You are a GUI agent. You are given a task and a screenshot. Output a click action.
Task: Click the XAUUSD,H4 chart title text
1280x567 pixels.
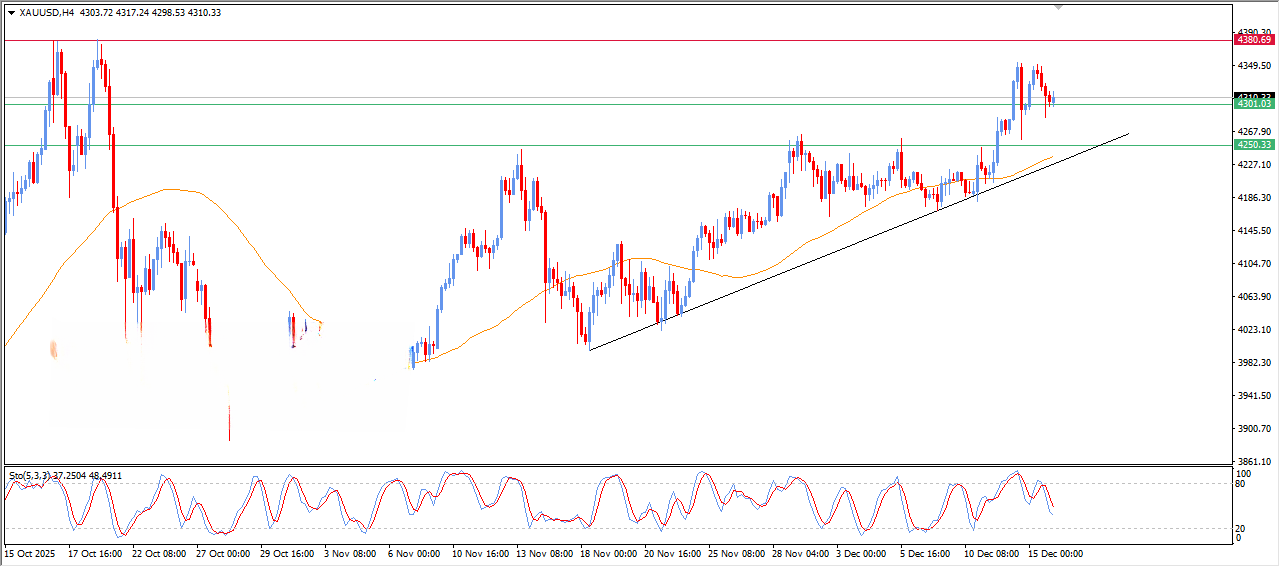pos(46,13)
